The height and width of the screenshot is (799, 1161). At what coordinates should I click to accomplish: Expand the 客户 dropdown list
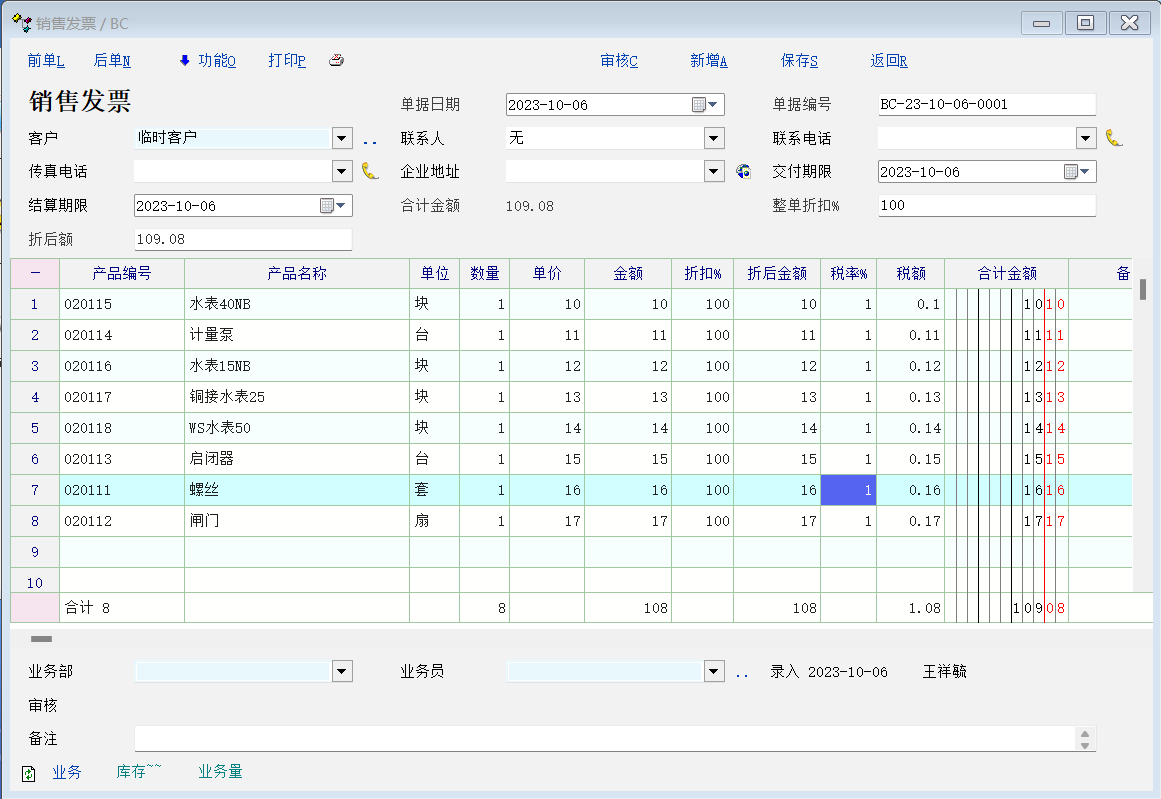coord(342,138)
